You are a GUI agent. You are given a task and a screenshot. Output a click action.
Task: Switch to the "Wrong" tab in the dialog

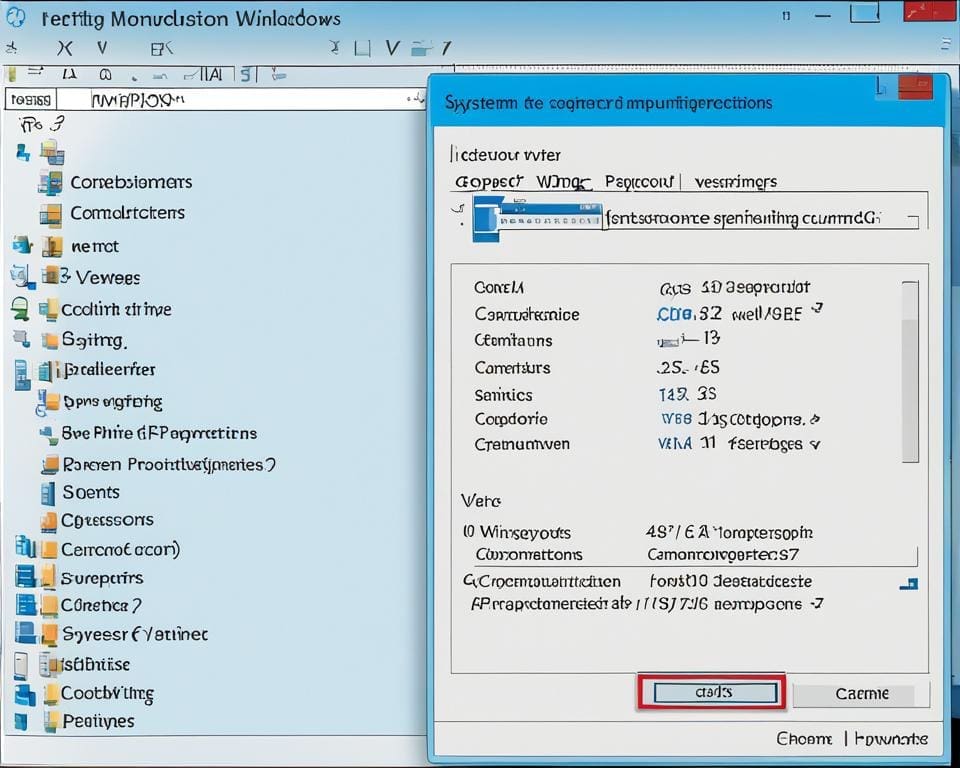563,182
